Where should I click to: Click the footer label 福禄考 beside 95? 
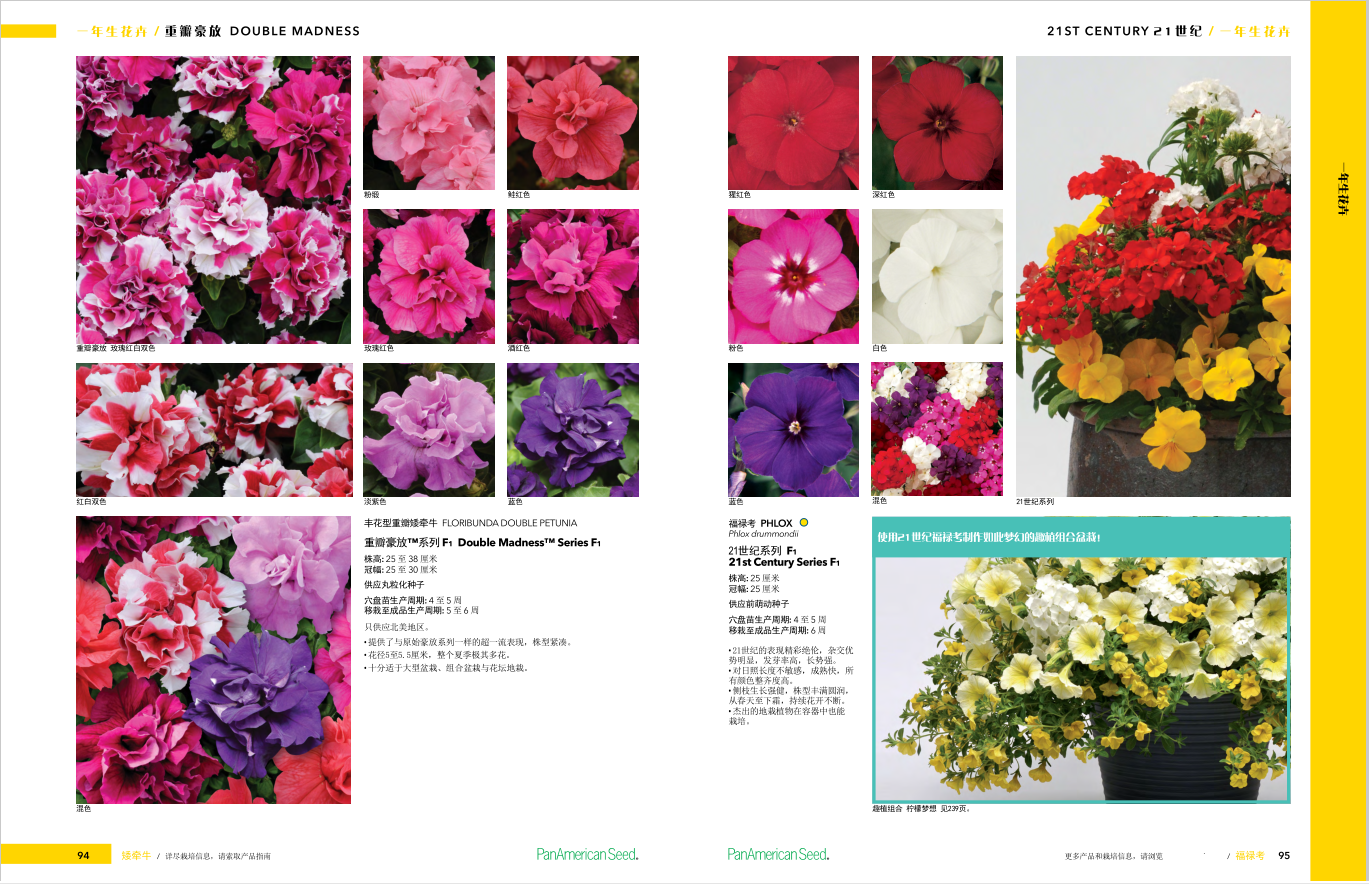point(1250,856)
